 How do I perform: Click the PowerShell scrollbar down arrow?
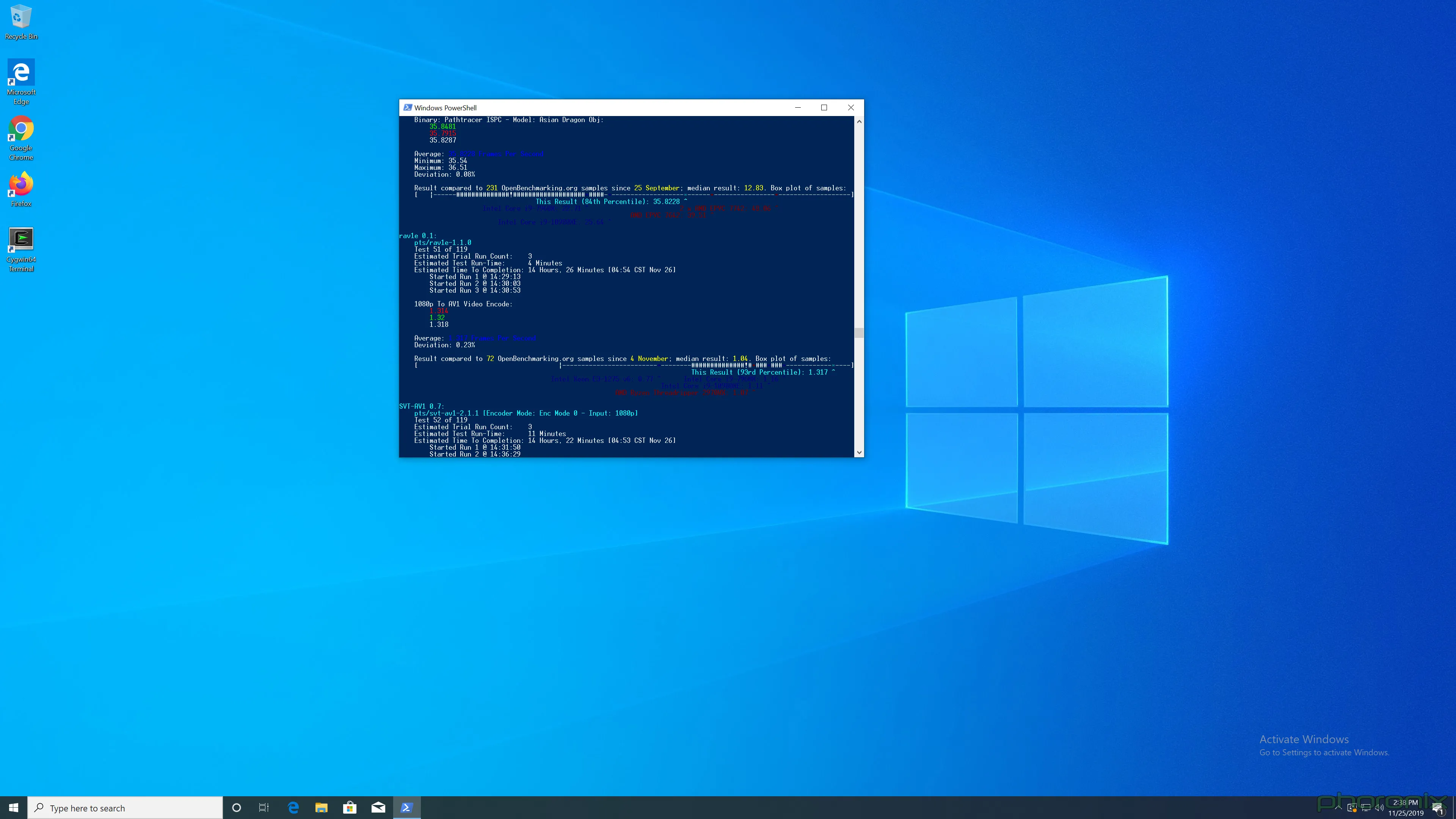point(859,452)
